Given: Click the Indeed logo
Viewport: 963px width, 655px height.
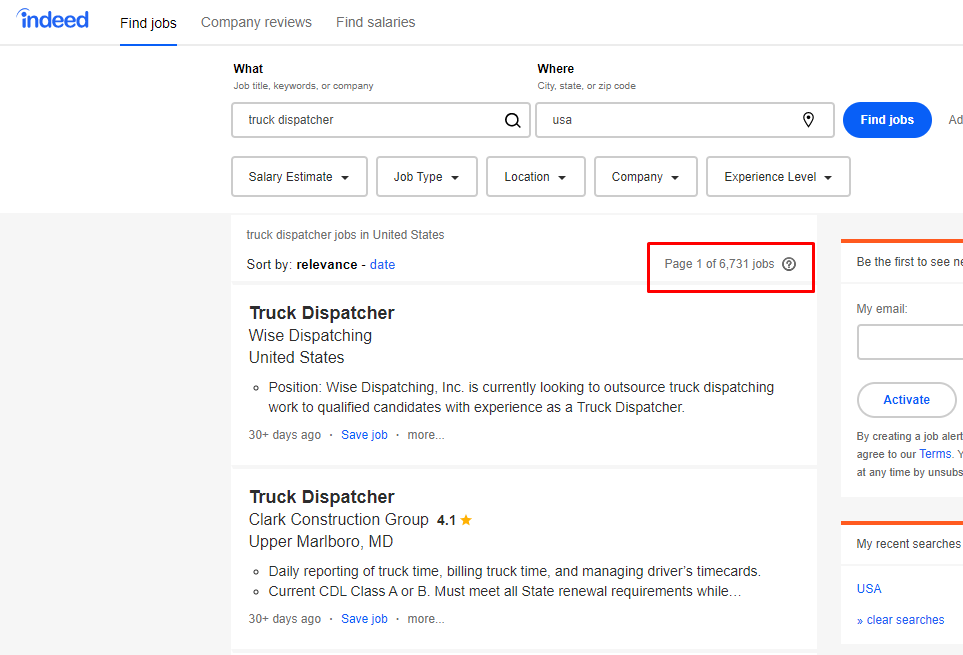Looking at the screenshot, I should click(53, 19).
